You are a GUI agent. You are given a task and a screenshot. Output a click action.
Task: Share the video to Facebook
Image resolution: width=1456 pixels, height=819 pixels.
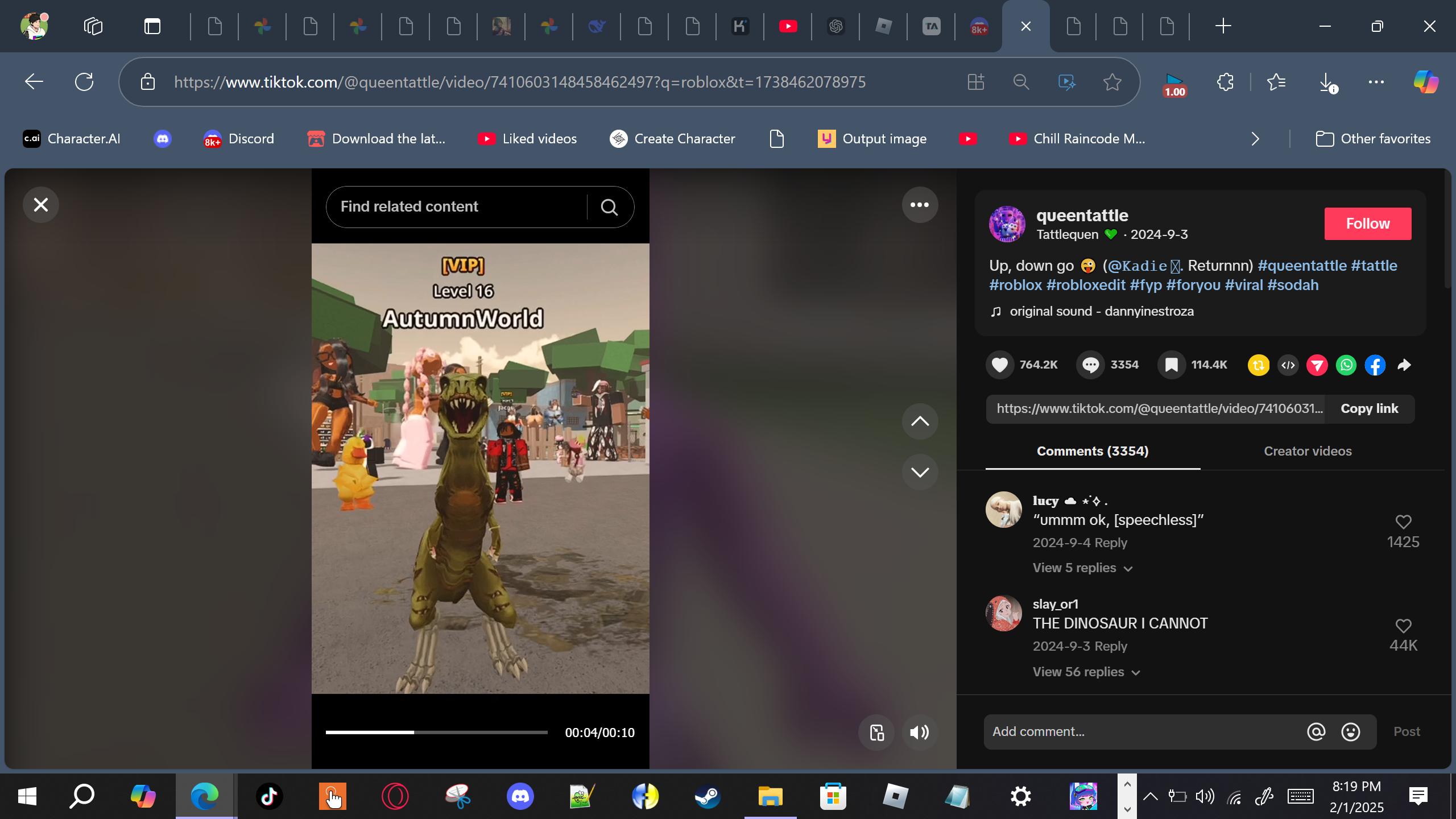pos(1375,365)
